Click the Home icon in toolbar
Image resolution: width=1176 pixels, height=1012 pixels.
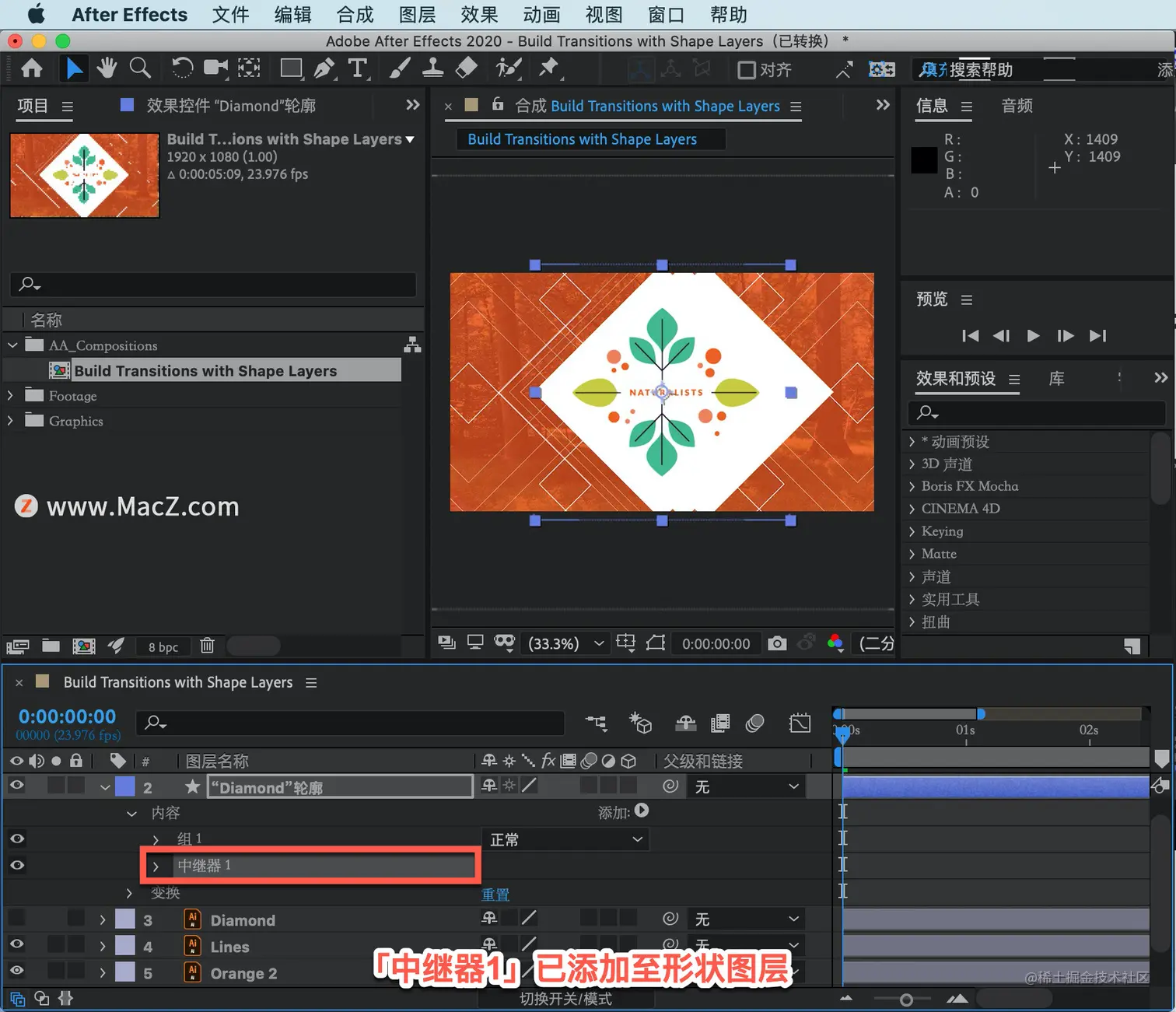pos(32,69)
